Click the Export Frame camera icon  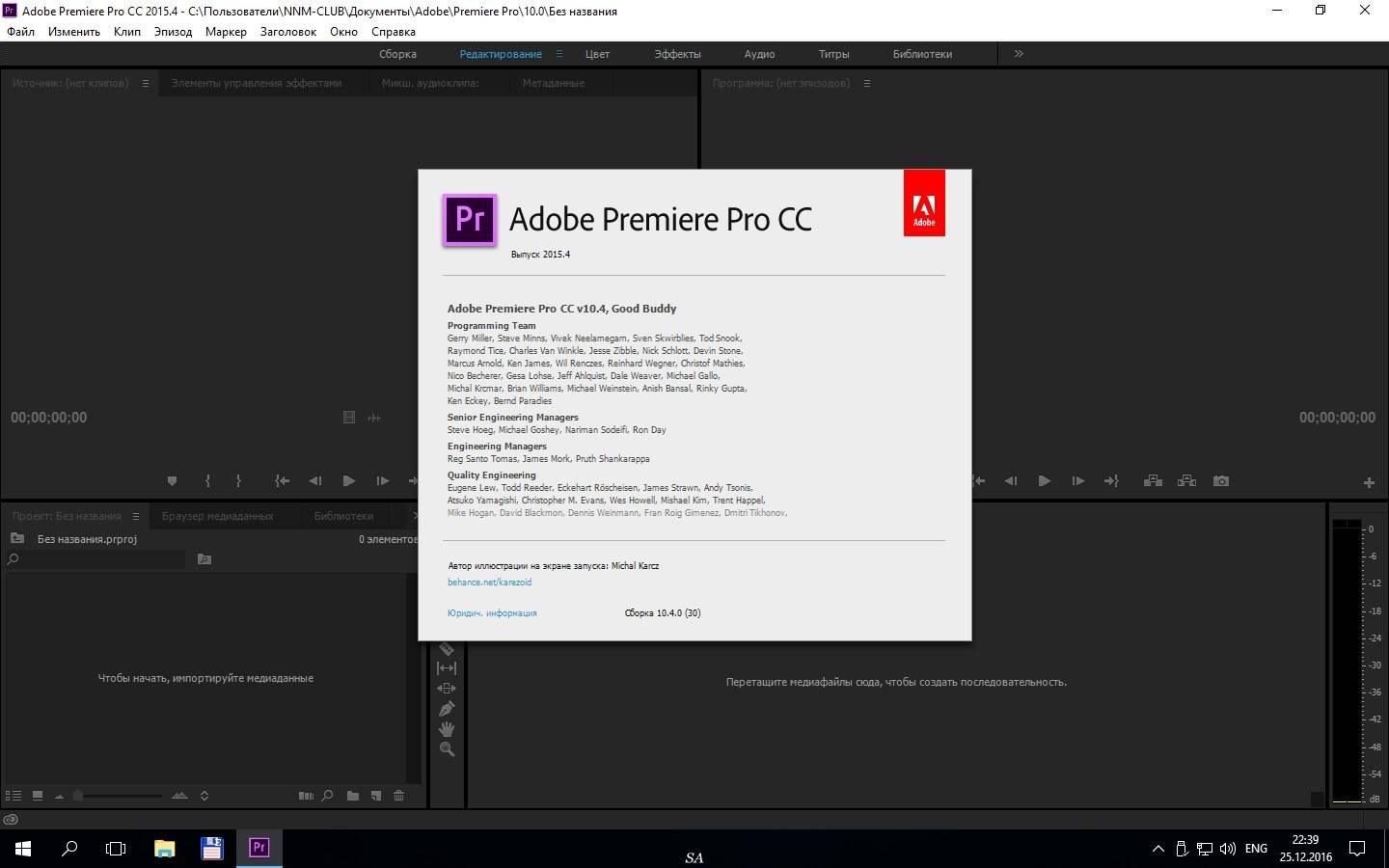click(1221, 481)
